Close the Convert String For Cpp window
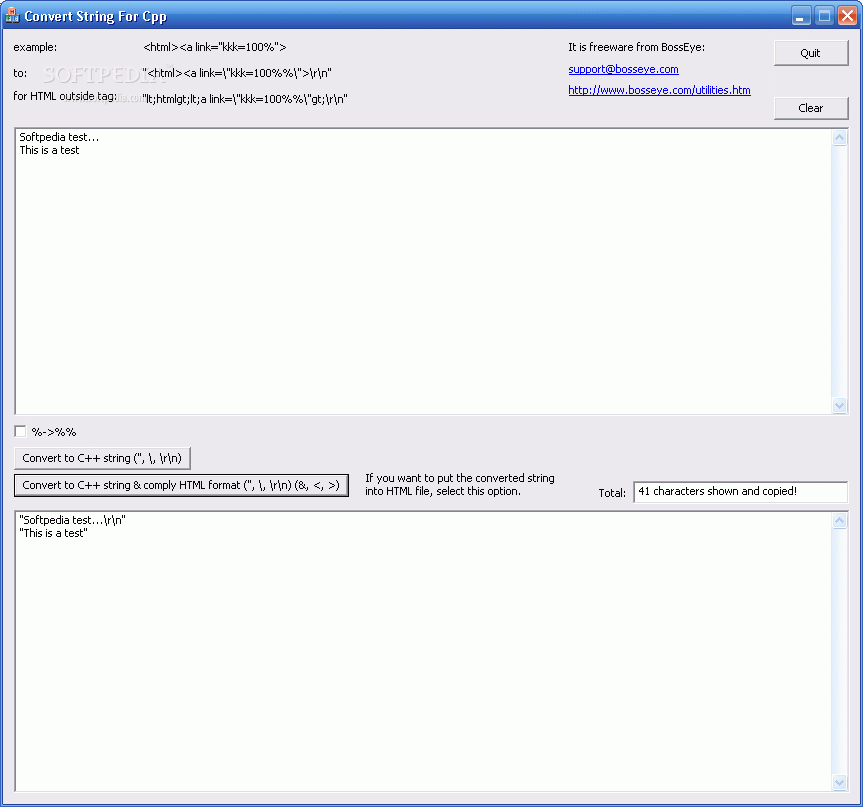This screenshot has width=863, height=807. [x=848, y=16]
